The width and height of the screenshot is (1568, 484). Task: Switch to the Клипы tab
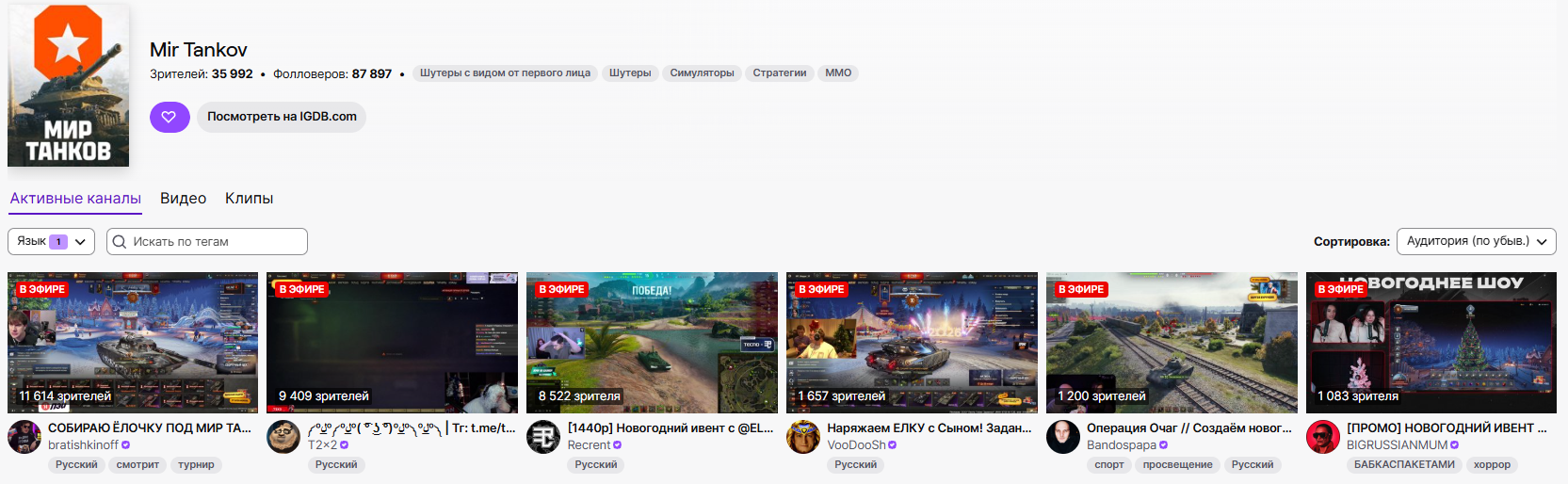click(249, 198)
